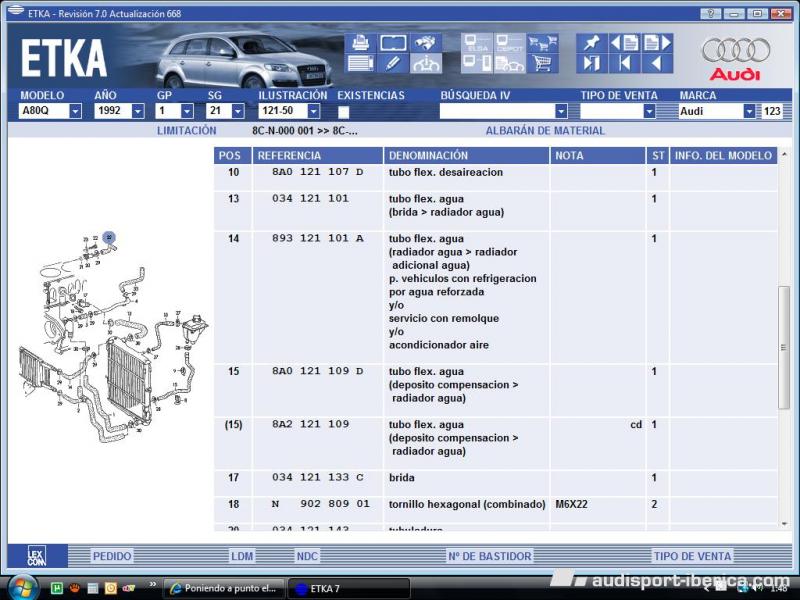Switch to the Internet Explorer taskbar window
Screen dimensions: 800x600
tap(225, 588)
